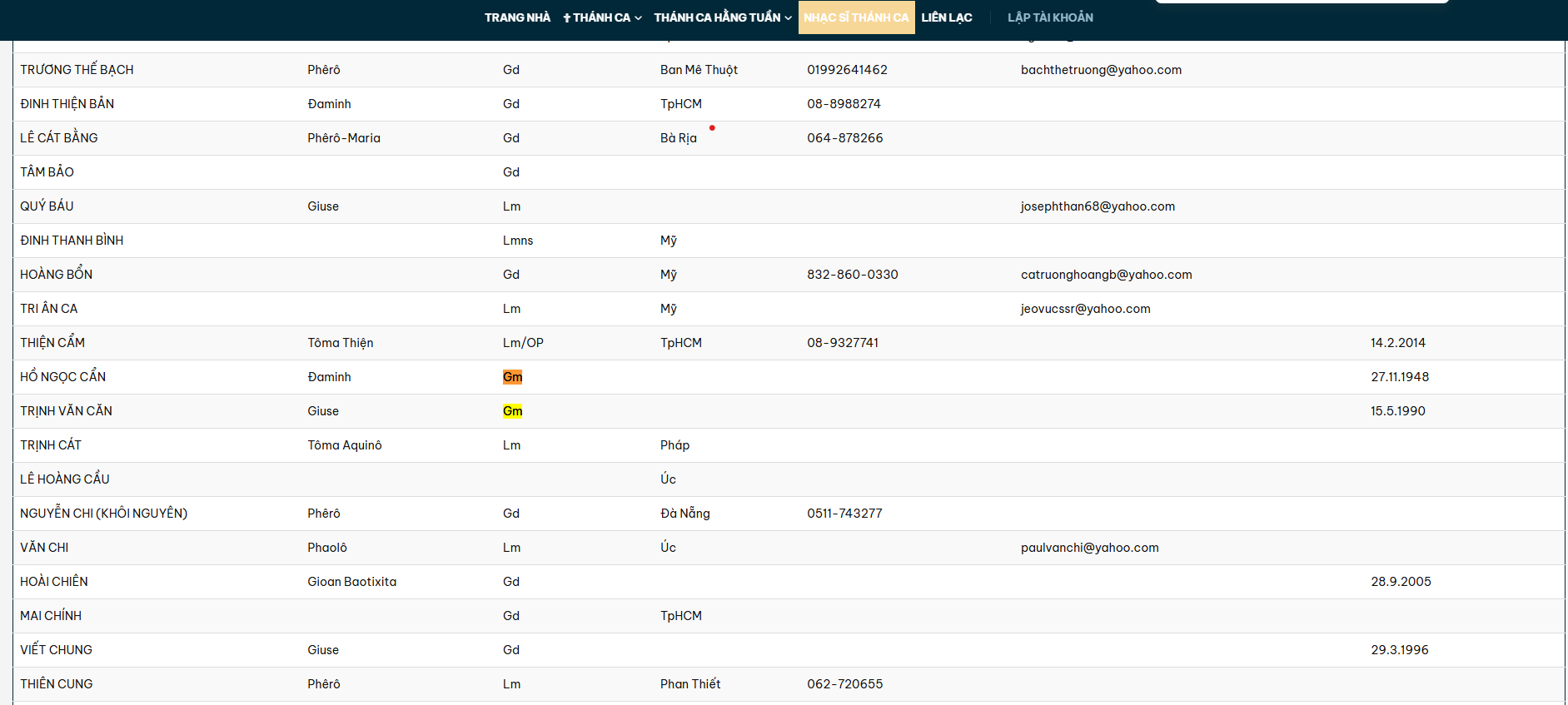Click the date 27.11.1948
The width and height of the screenshot is (1568, 705).
click(1400, 377)
